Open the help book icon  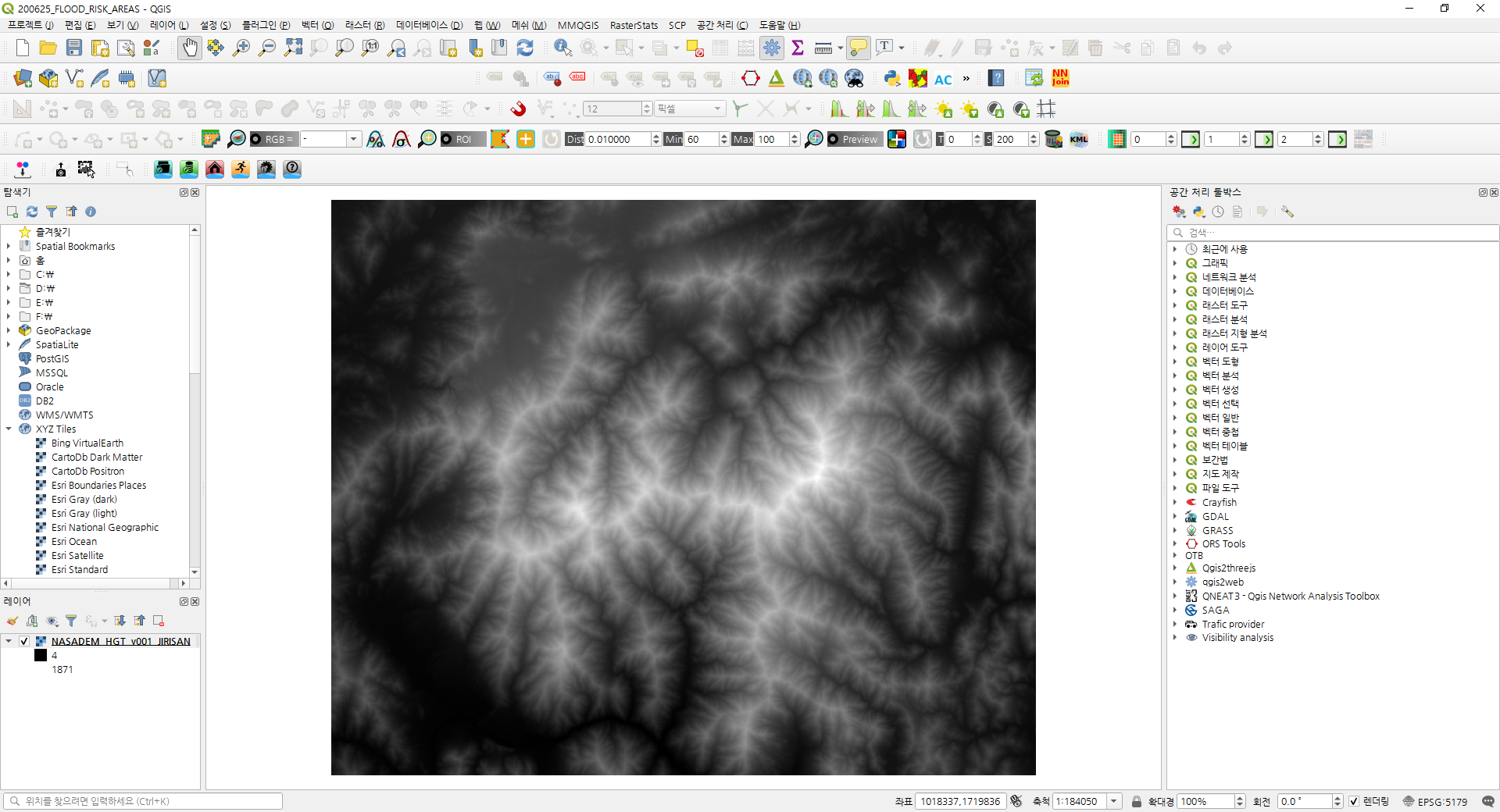[996, 78]
